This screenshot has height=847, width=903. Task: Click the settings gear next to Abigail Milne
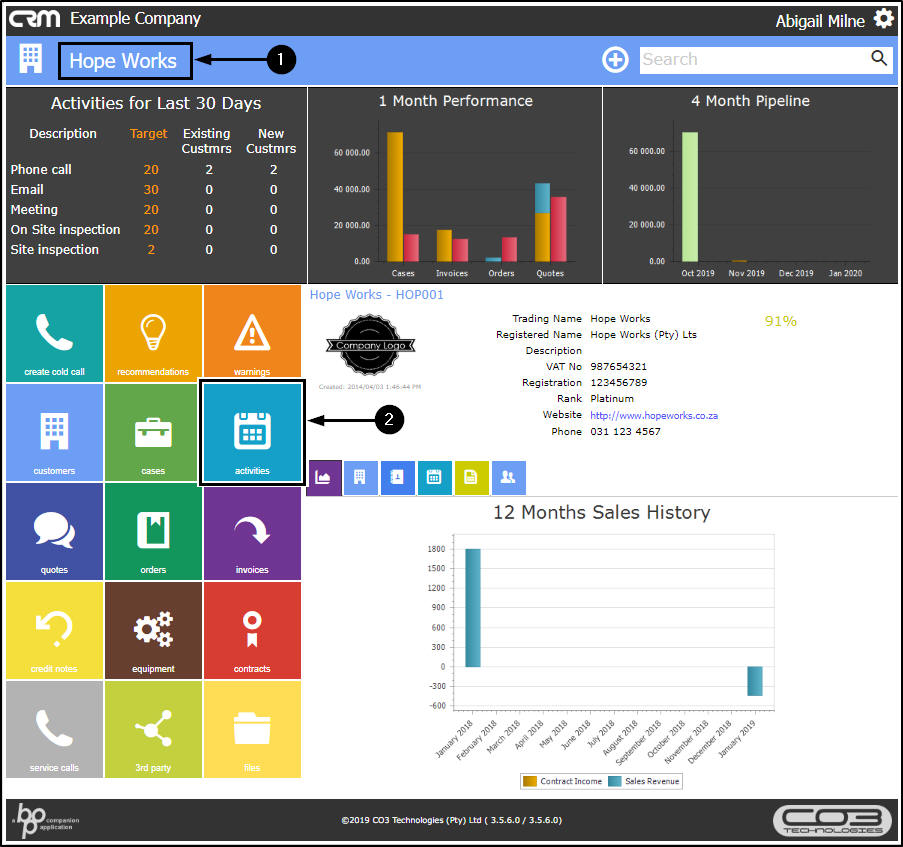pos(884,18)
